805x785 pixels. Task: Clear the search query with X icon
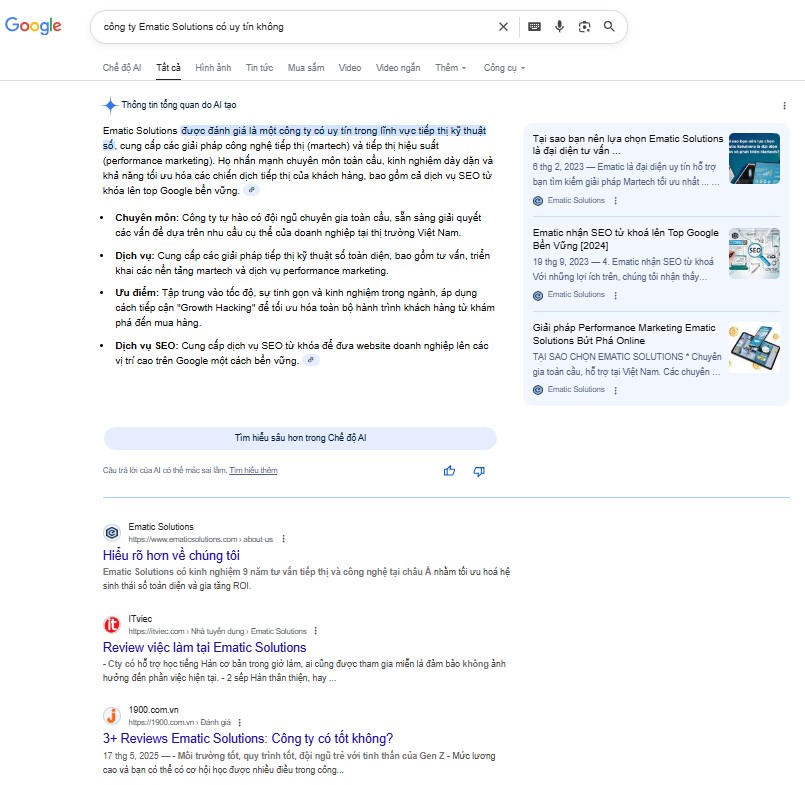pyautogui.click(x=503, y=27)
